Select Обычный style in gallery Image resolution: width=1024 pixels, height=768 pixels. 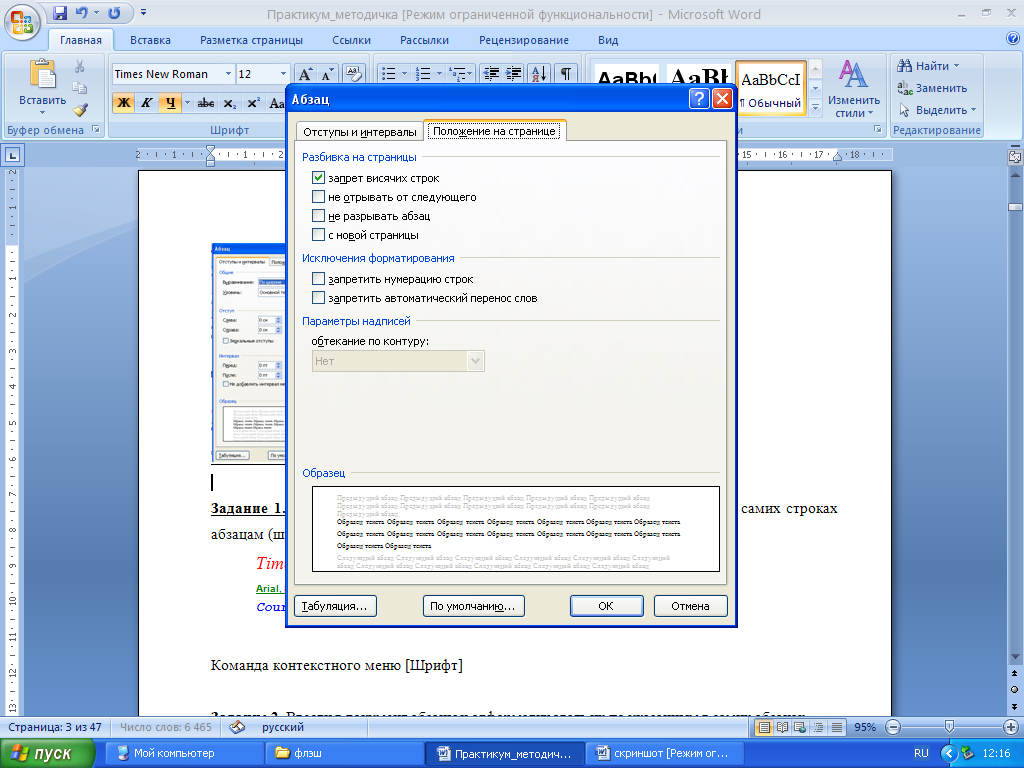click(771, 89)
